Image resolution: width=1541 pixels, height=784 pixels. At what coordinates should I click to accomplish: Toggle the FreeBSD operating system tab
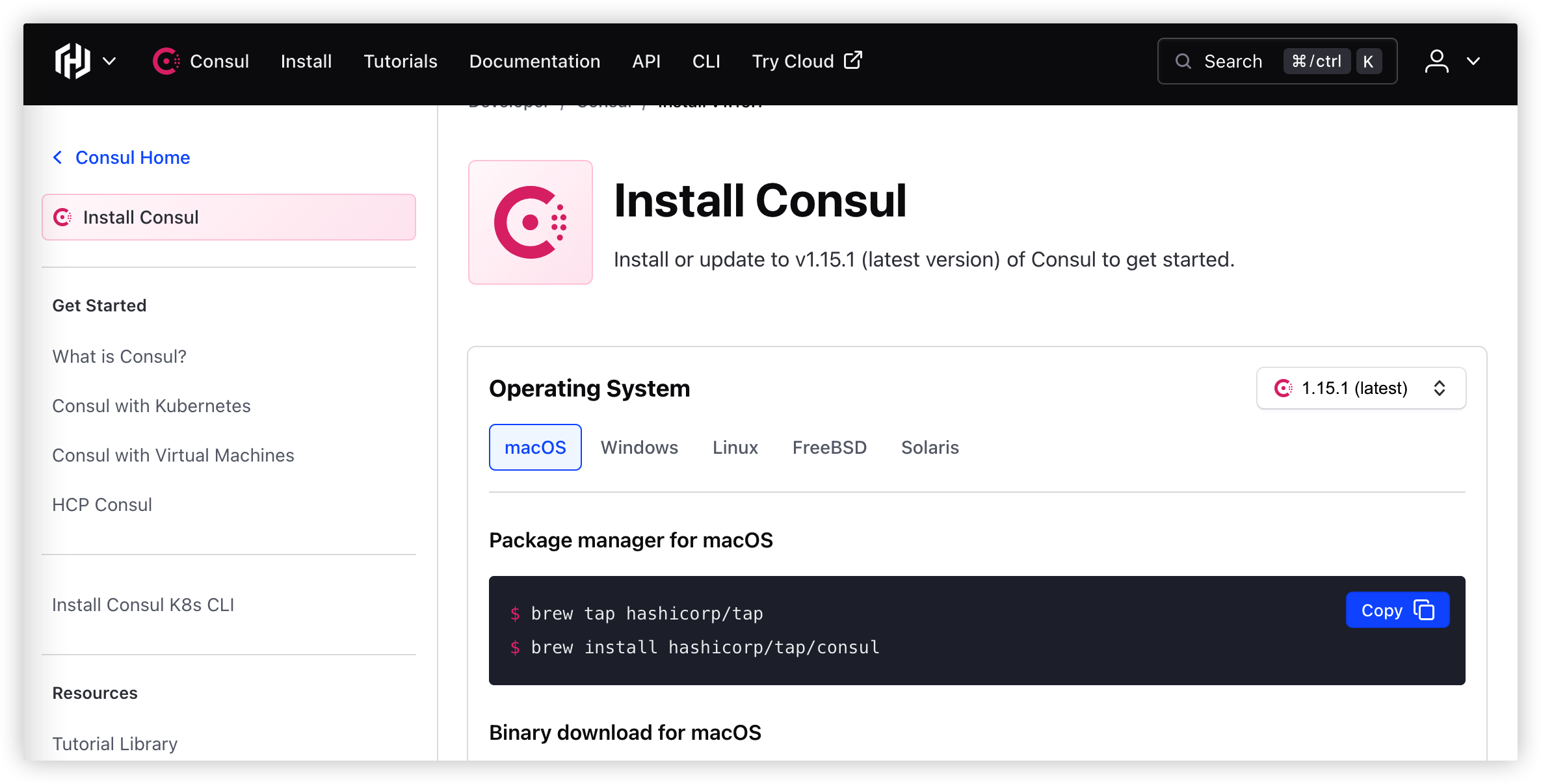829,447
